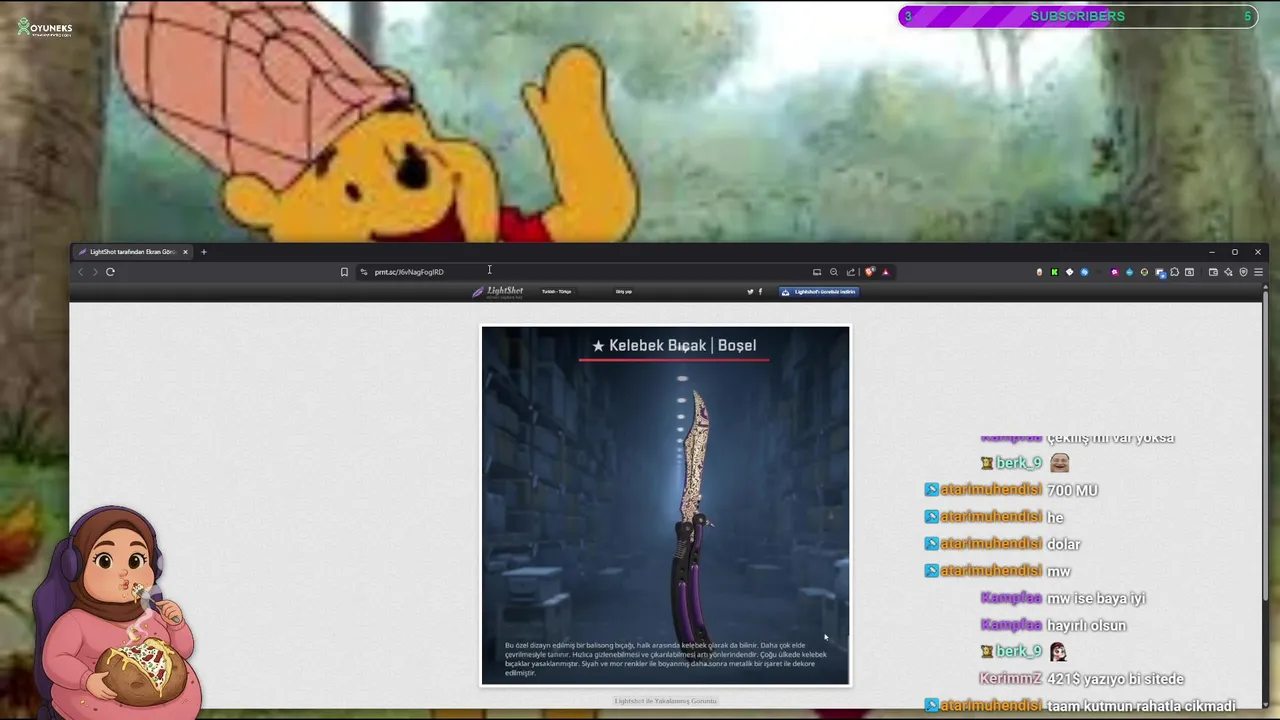
Task: Open Brave Rewards triangle icon
Action: [885, 272]
